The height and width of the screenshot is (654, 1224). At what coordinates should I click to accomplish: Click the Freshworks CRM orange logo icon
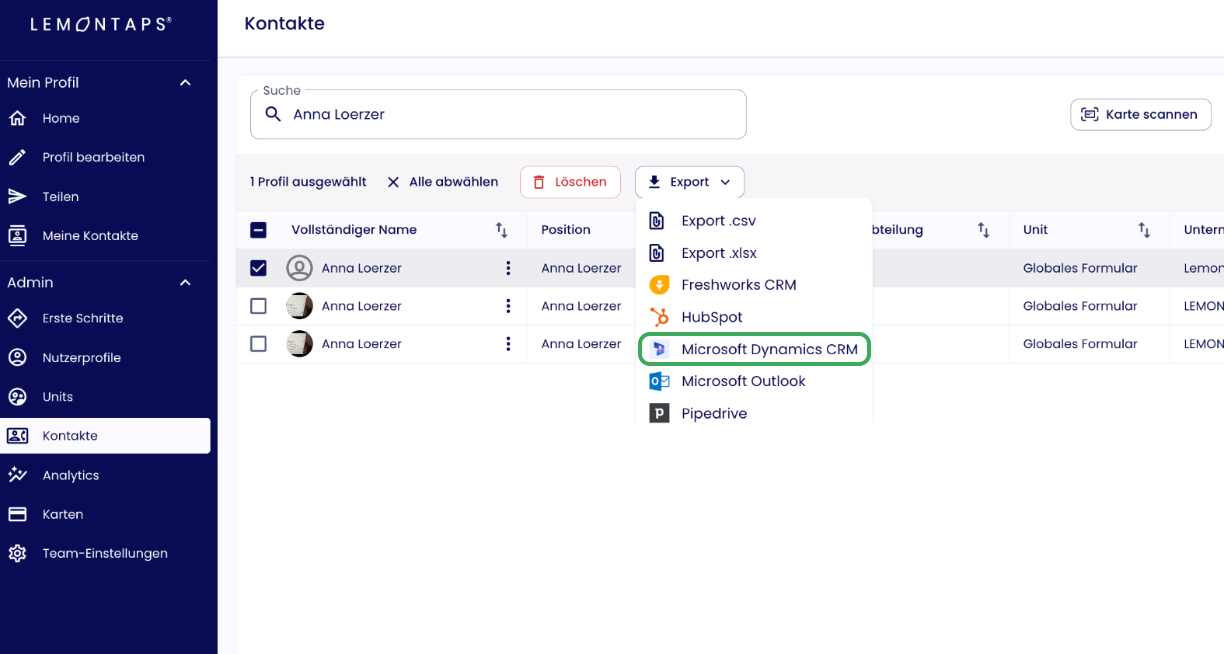(x=659, y=285)
